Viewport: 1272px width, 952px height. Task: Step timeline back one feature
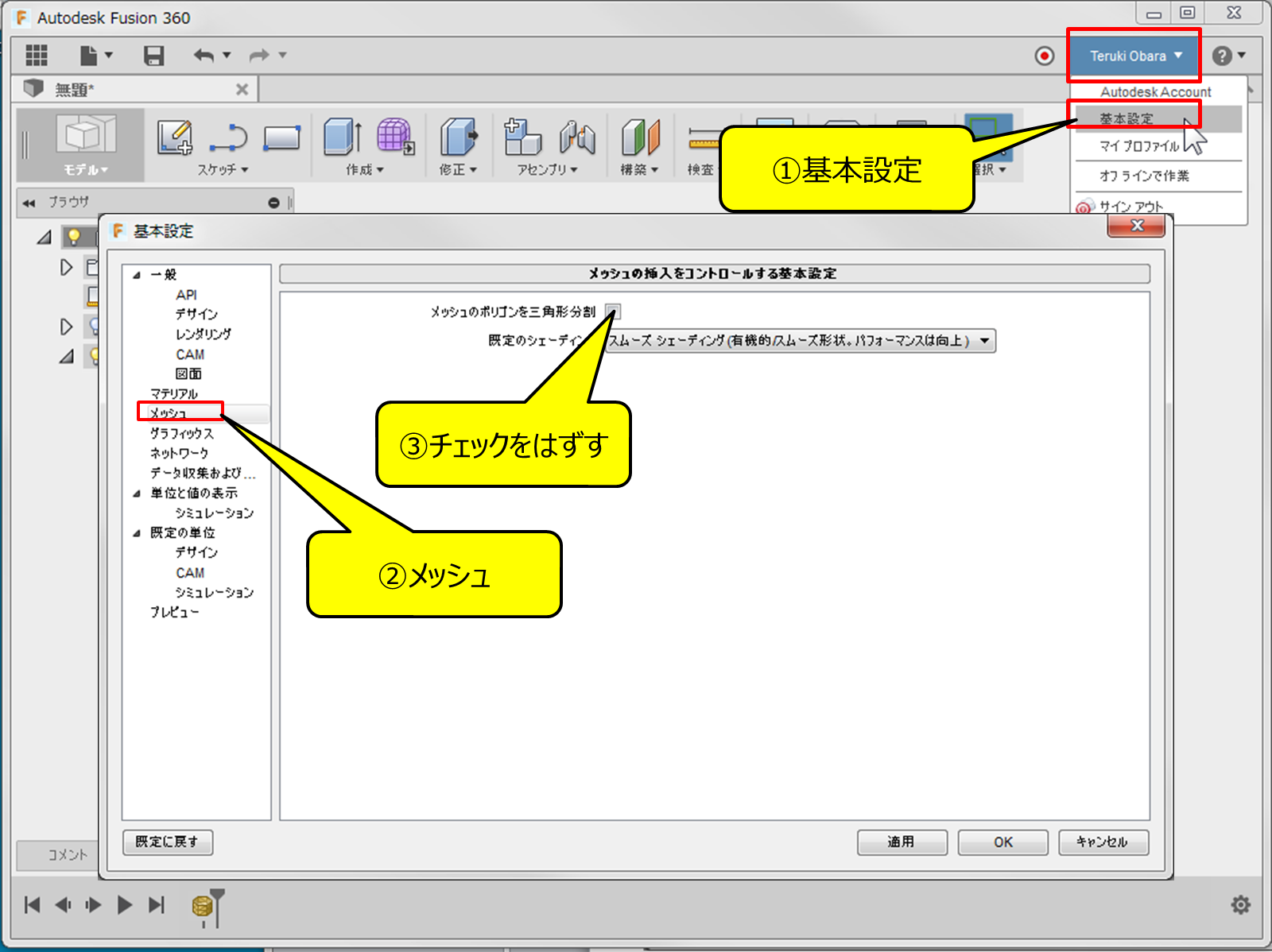(63, 904)
